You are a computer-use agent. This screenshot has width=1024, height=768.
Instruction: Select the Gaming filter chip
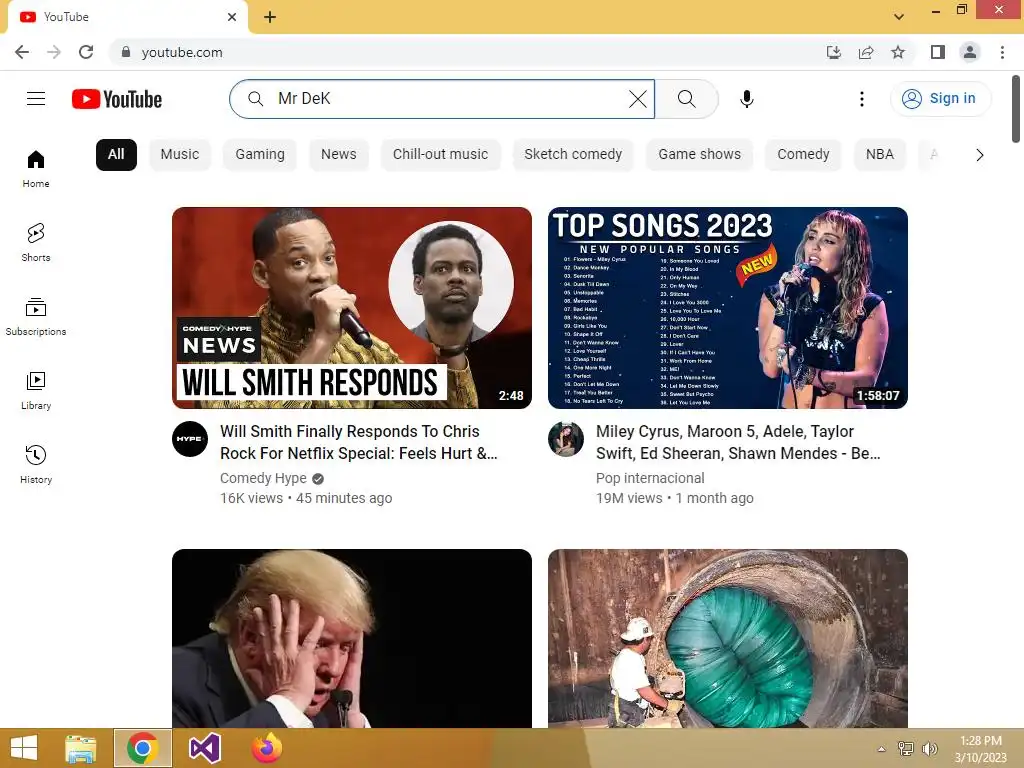[x=260, y=155]
